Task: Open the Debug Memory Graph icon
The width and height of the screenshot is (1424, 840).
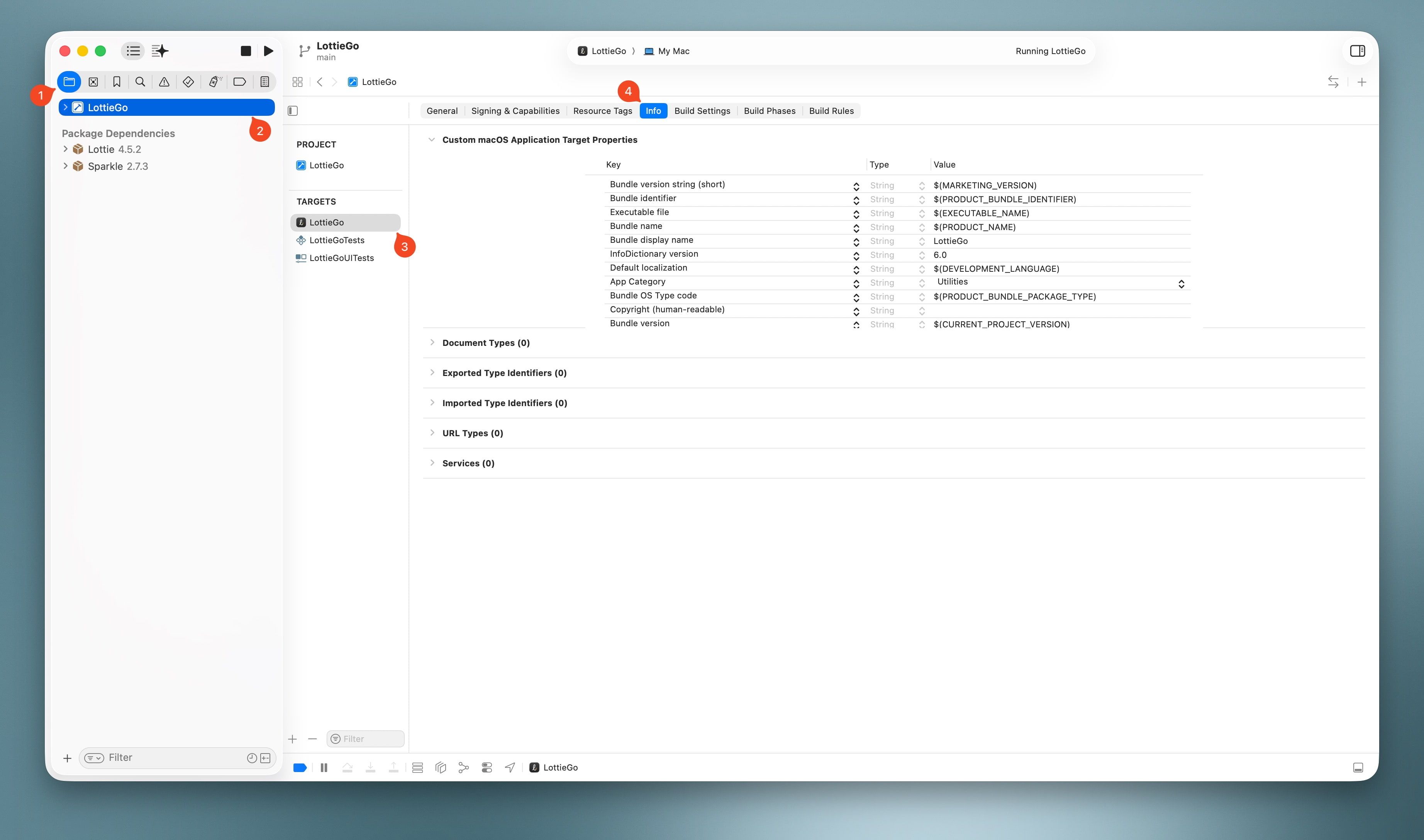Action: click(464, 767)
